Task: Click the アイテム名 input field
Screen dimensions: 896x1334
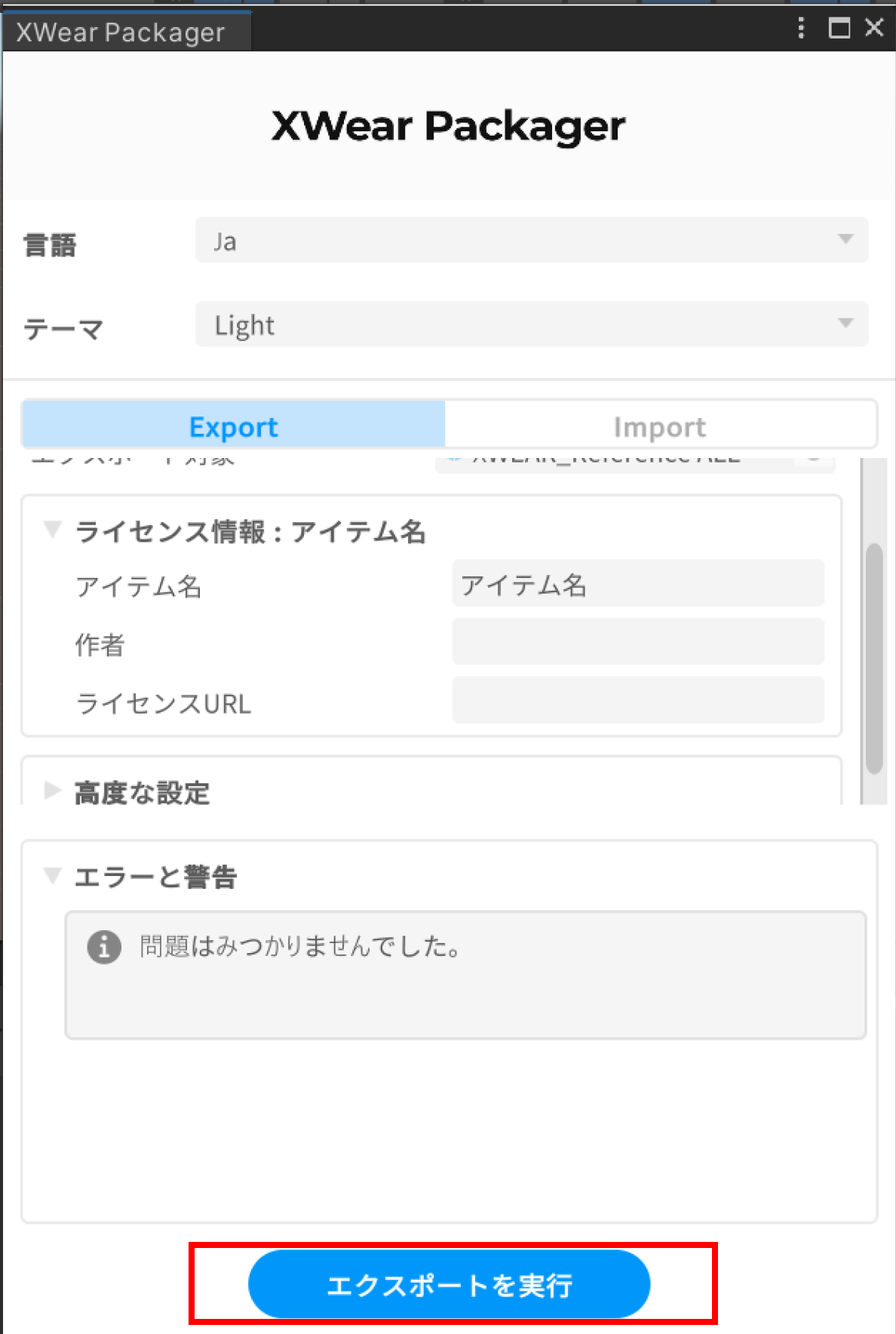Action: 638,583
